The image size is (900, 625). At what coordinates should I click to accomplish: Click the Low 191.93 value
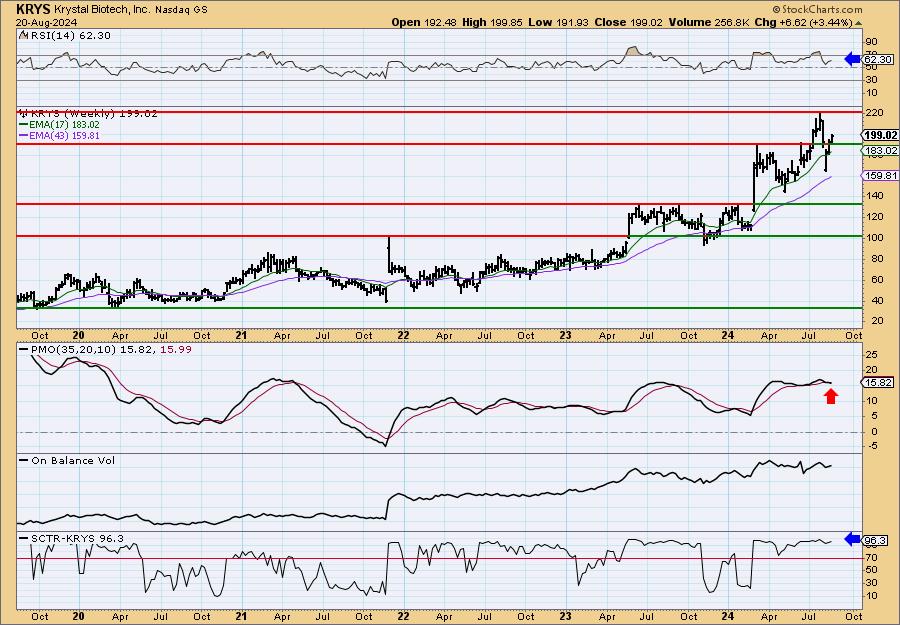coord(558,22)
